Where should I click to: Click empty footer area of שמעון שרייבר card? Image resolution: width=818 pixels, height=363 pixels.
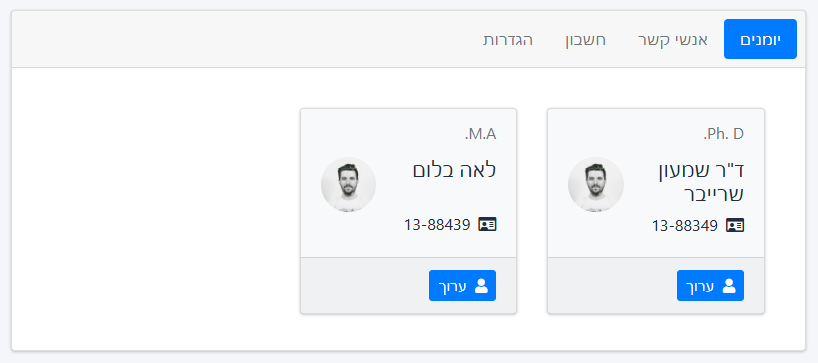click(x=612, y=285)
